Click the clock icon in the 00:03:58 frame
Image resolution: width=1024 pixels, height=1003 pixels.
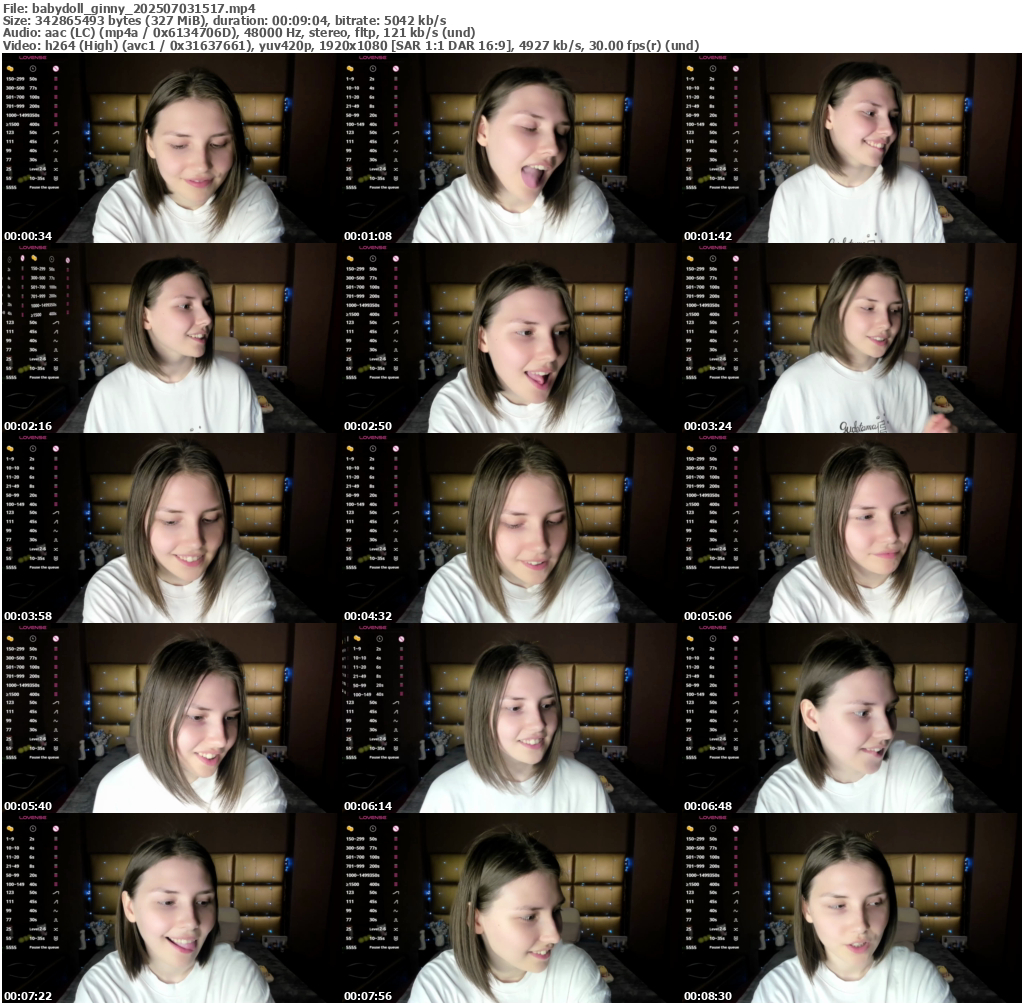33,449
